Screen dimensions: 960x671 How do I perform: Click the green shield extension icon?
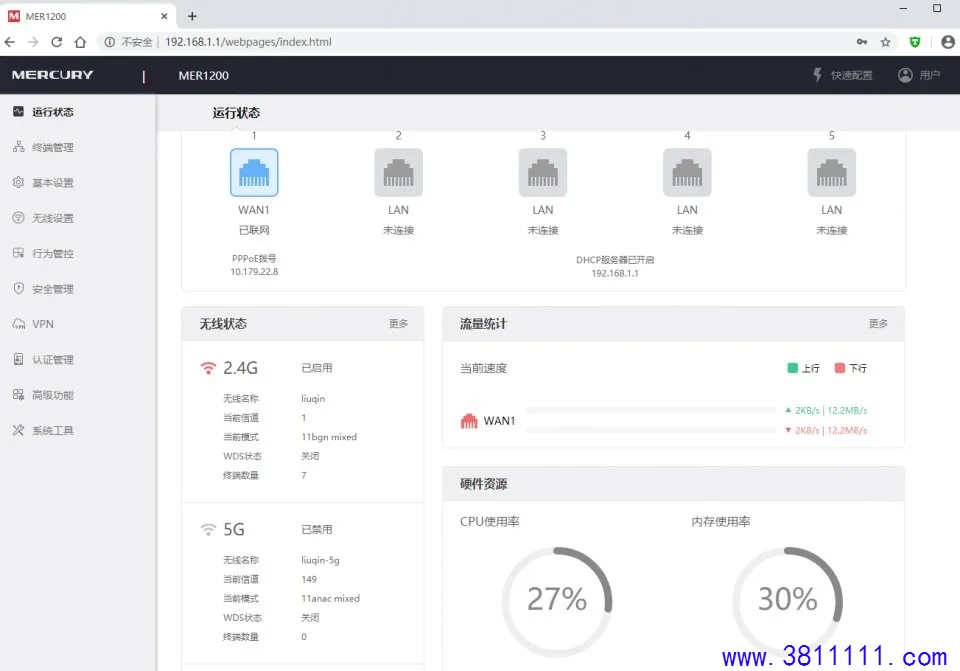(915, 42)
